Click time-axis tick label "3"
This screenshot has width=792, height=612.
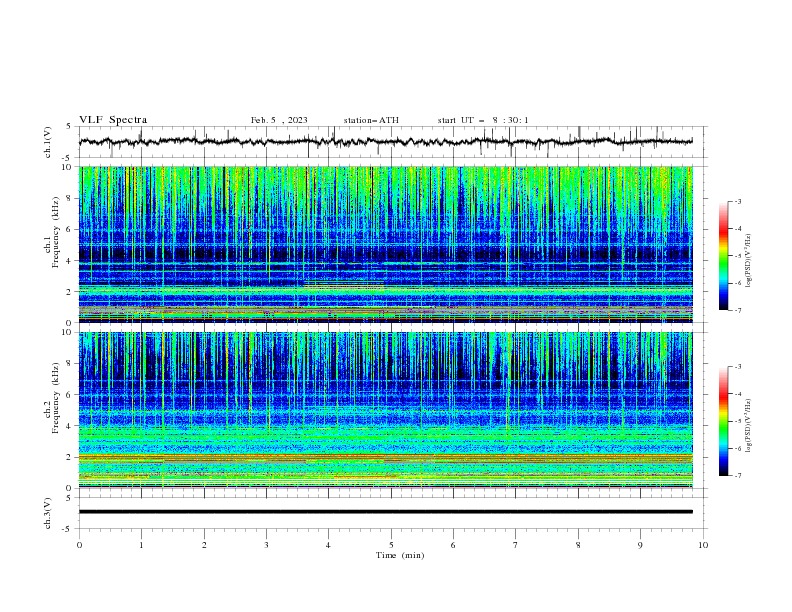click(x=266, y=545)
